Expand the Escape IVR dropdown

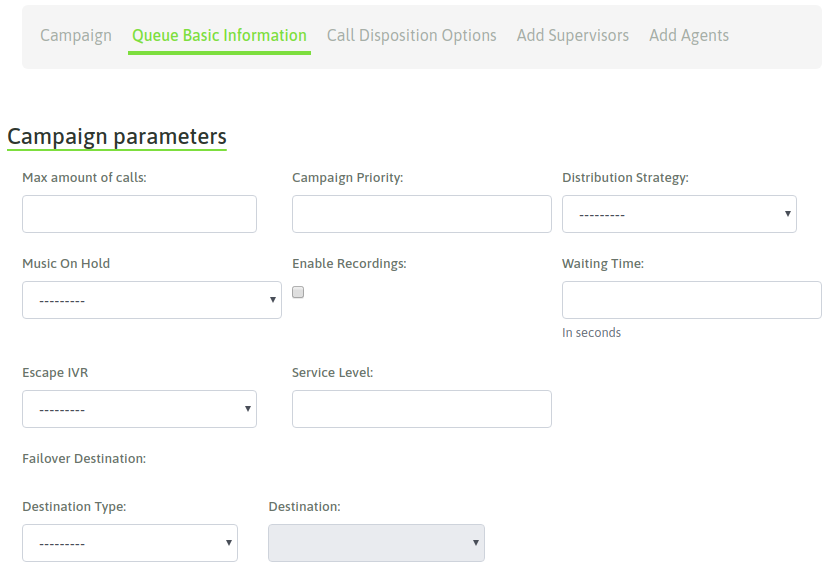pyautogui.click(x=139, y=409)
